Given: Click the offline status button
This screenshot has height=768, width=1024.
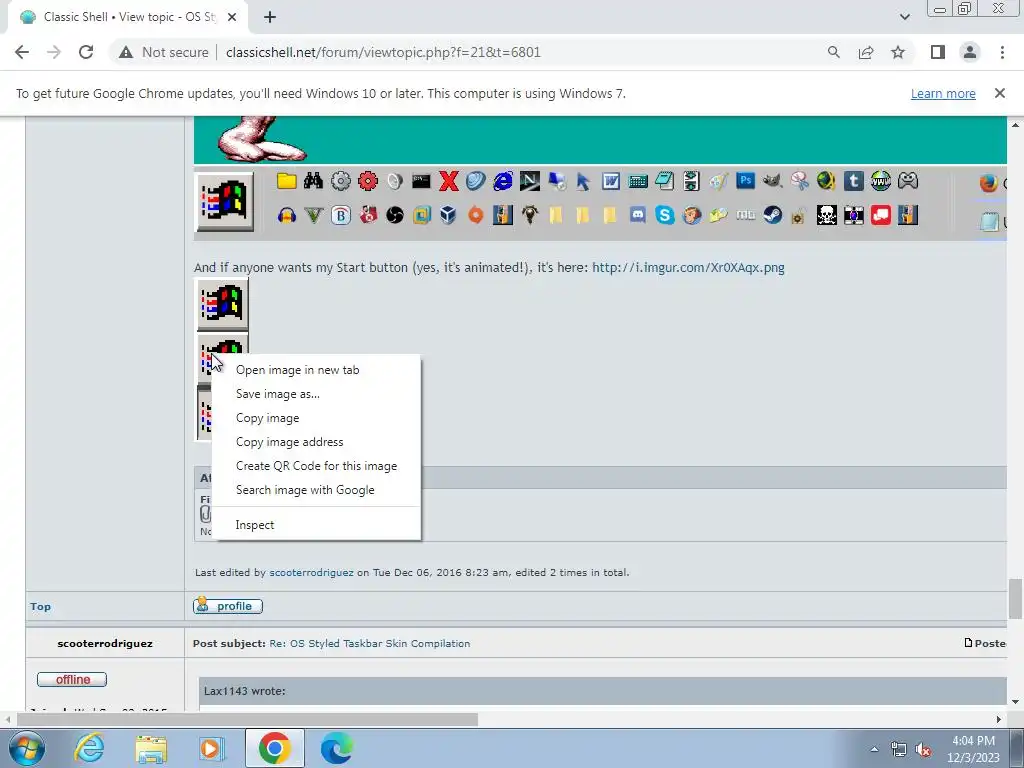Looking at the screenshot, I should 72,680.
